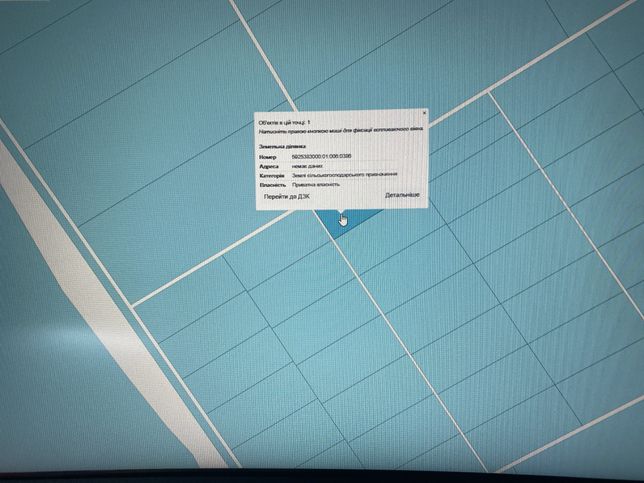Close the parcel info popup
Image resolution: width=644 pixels, height=483 pixels.
pos(424,112)
